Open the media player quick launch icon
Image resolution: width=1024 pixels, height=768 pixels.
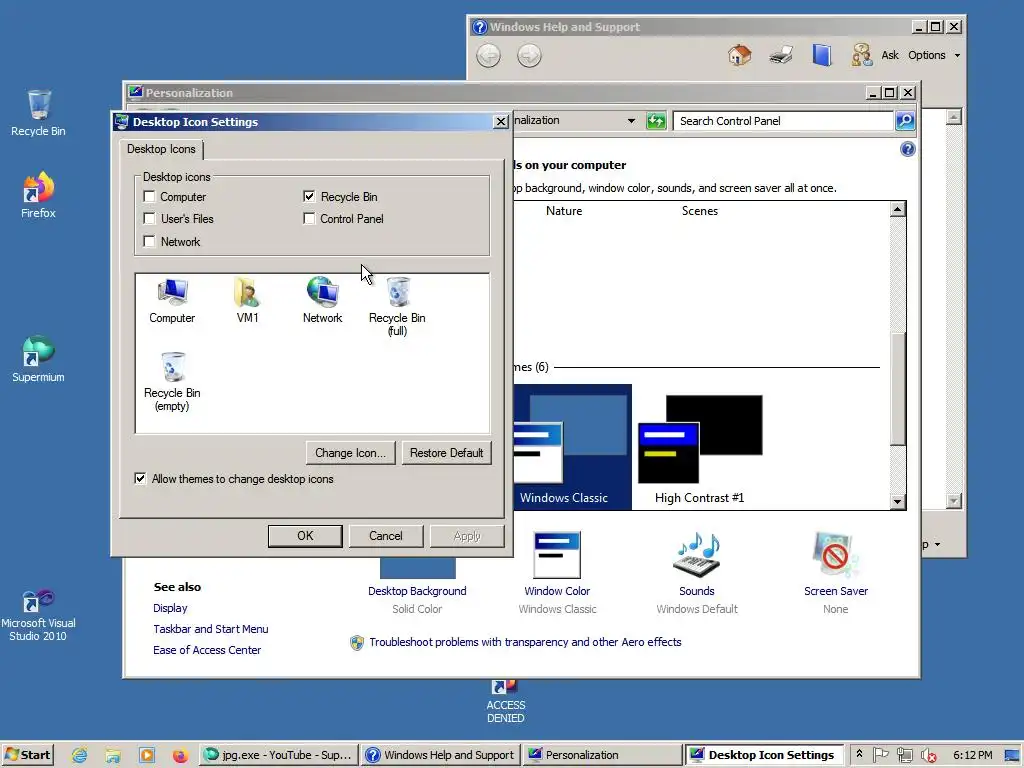click(147, 755)
